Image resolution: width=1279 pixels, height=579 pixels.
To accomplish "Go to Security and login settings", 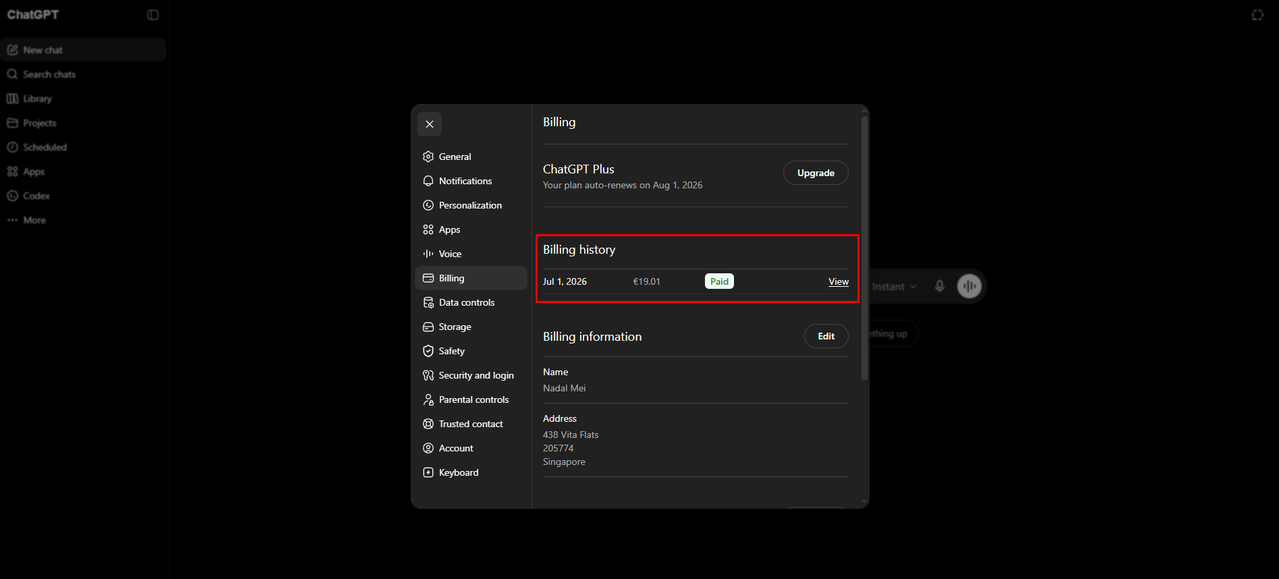I will (x=471, y=376).
